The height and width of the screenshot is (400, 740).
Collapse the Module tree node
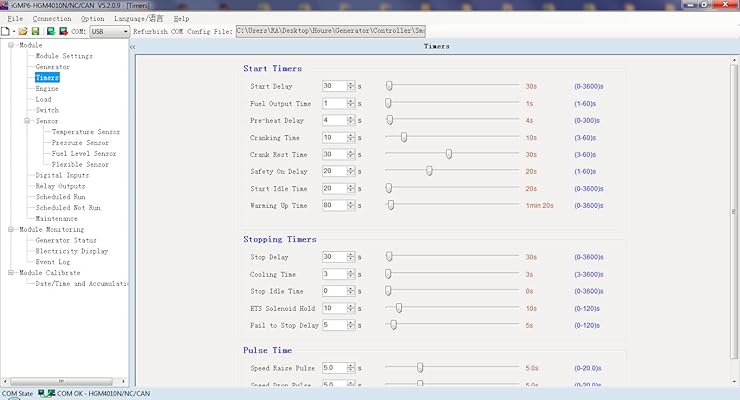[x=10, y=45]
